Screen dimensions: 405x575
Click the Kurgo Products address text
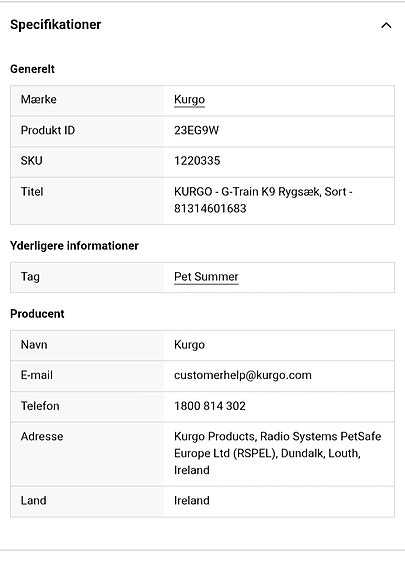click(277, 453)
